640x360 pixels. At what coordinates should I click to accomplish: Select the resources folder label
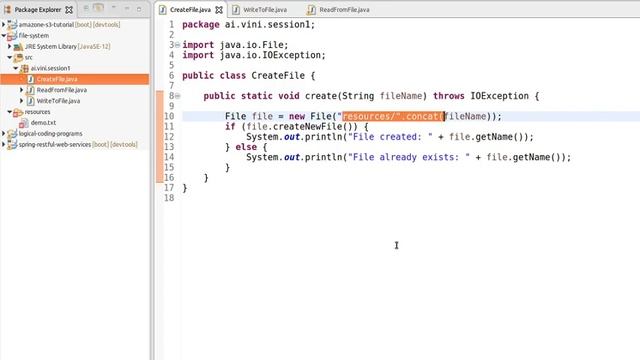(38, 112)
